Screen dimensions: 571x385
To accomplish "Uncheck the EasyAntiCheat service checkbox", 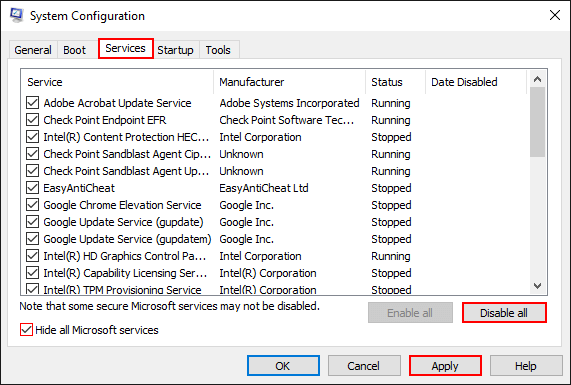I will [x=32, y=188].
